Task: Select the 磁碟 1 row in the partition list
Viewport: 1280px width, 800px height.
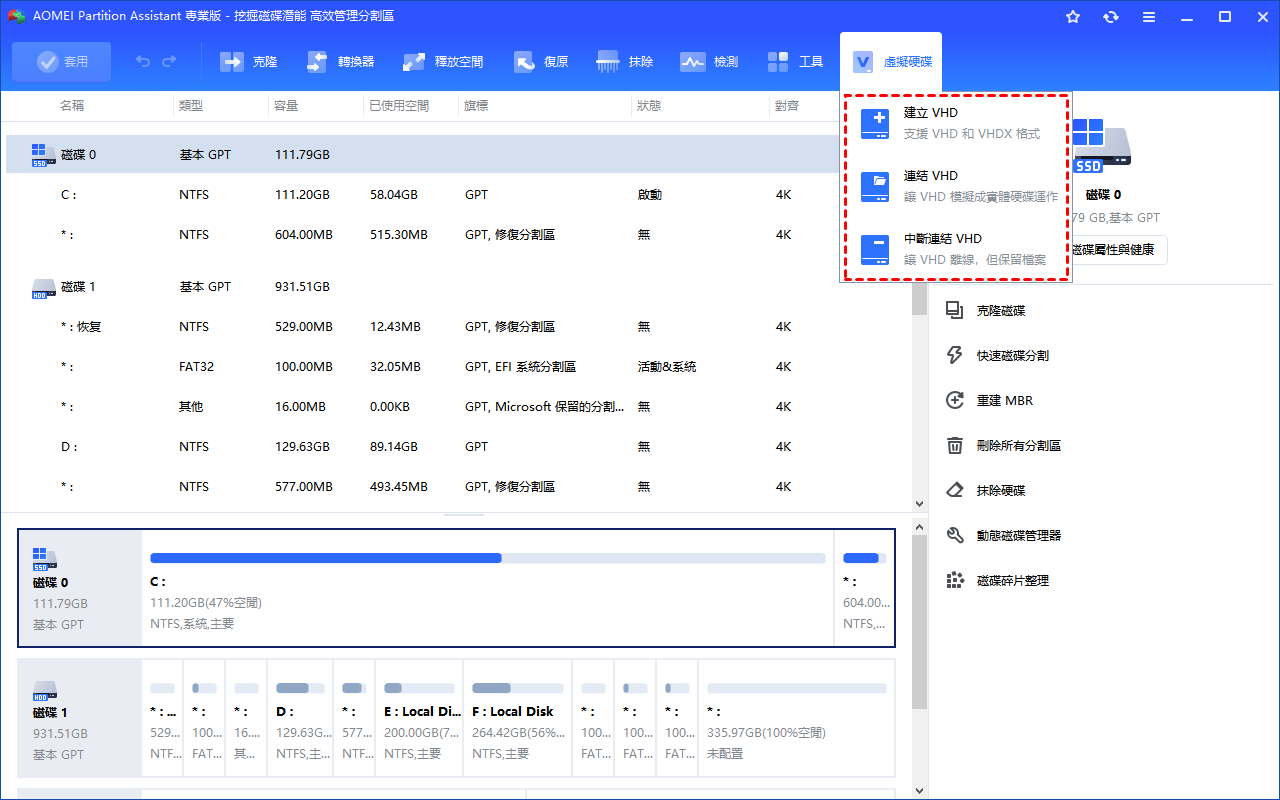Action: coord(457,287)
